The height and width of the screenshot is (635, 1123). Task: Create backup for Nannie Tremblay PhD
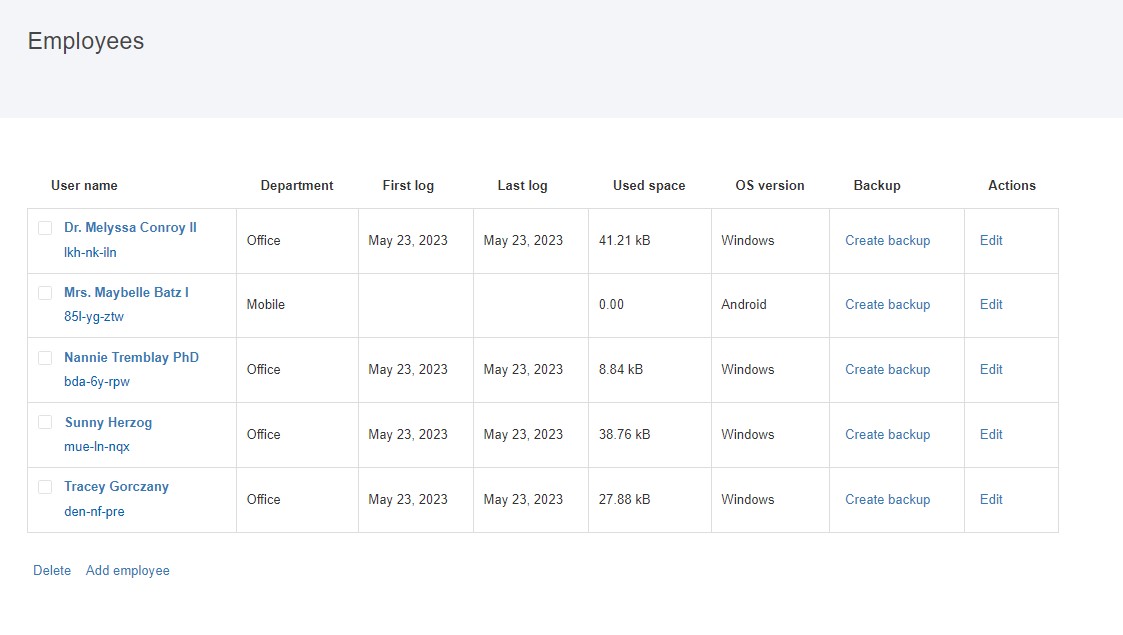(887, 369)
